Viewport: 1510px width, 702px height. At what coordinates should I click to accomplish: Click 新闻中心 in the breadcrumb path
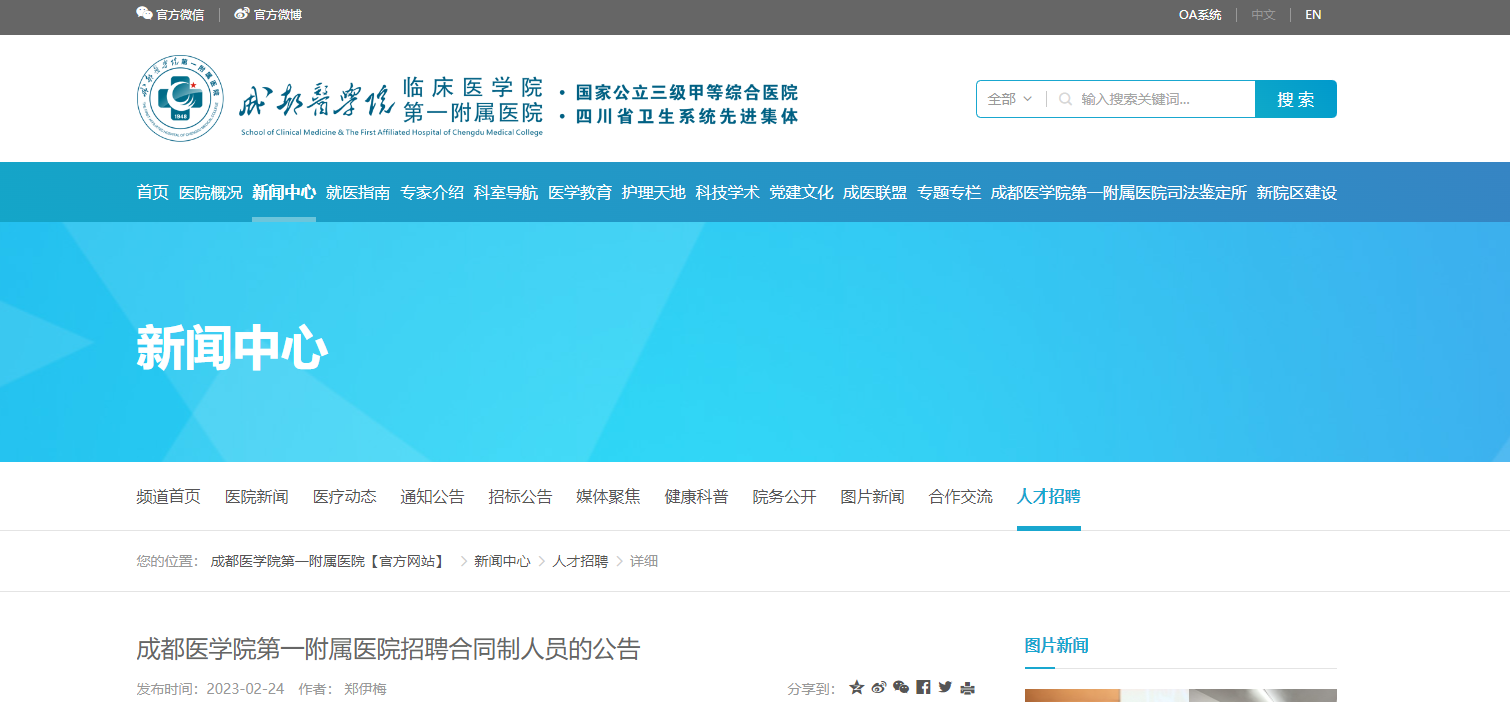pyautogui.click(x=502, y=562)
